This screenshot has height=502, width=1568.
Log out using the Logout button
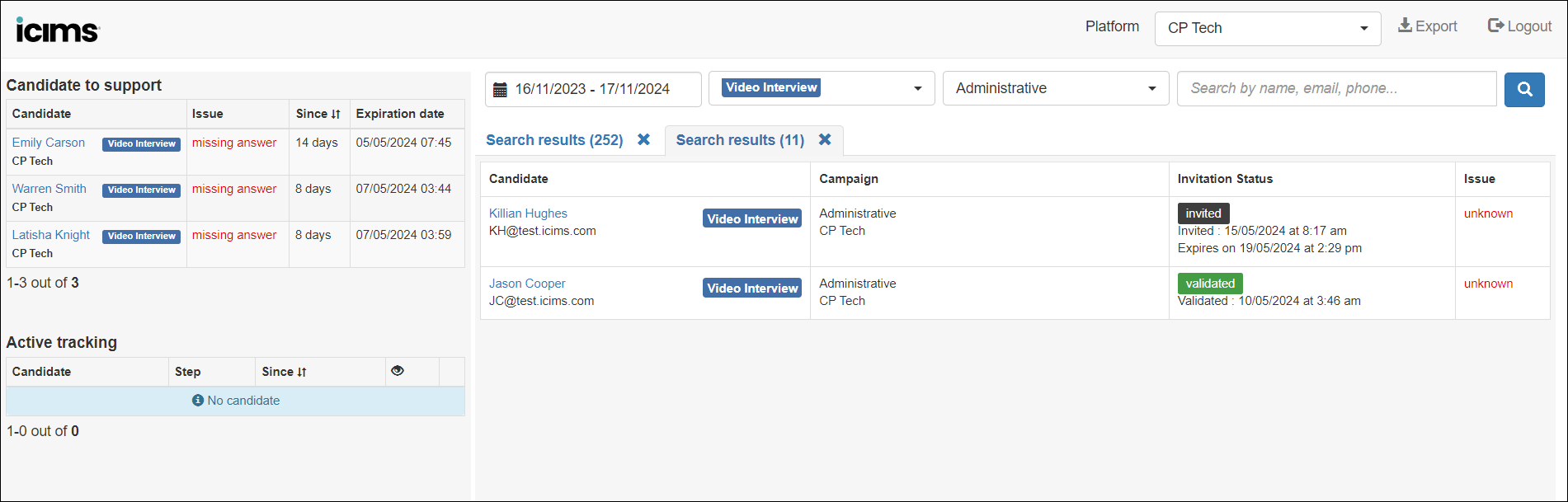tap(1519, 26)
